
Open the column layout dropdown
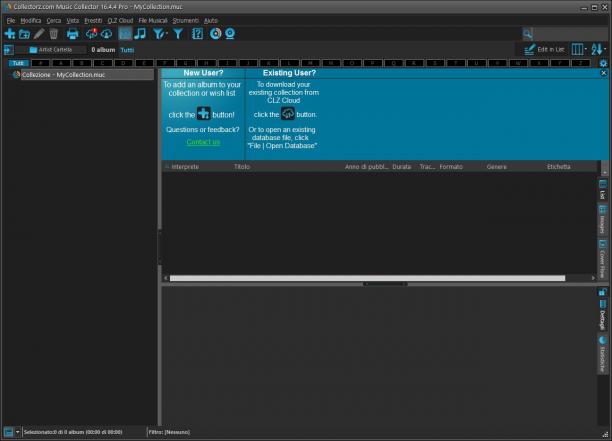tap(579, 50)
